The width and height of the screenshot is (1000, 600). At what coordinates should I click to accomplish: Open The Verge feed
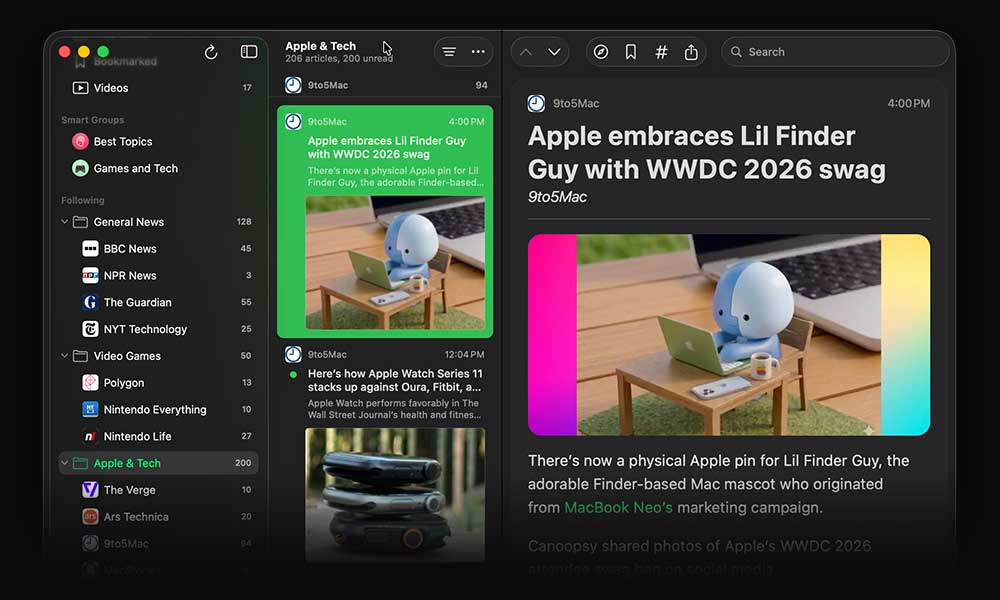click(x=159, y=490)
